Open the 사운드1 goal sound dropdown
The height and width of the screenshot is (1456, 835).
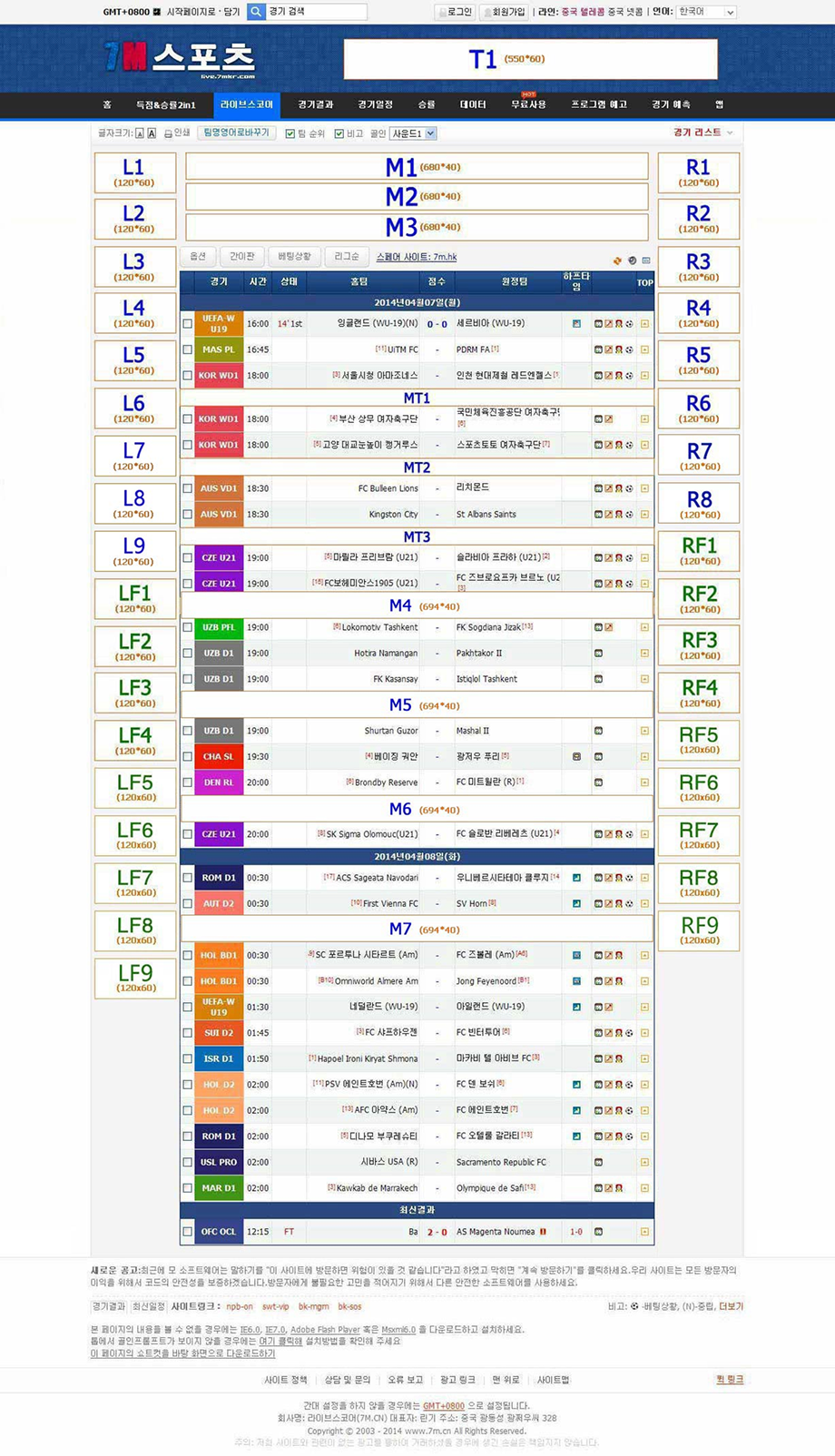pos(414,133)
